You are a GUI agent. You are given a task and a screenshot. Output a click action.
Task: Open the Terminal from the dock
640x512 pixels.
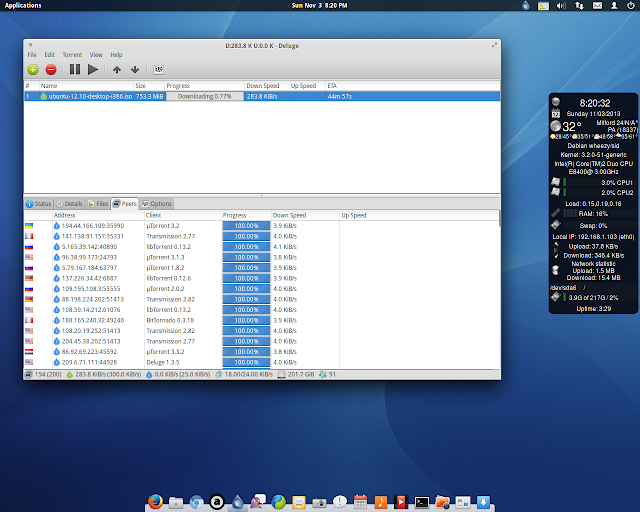[422, 503]
